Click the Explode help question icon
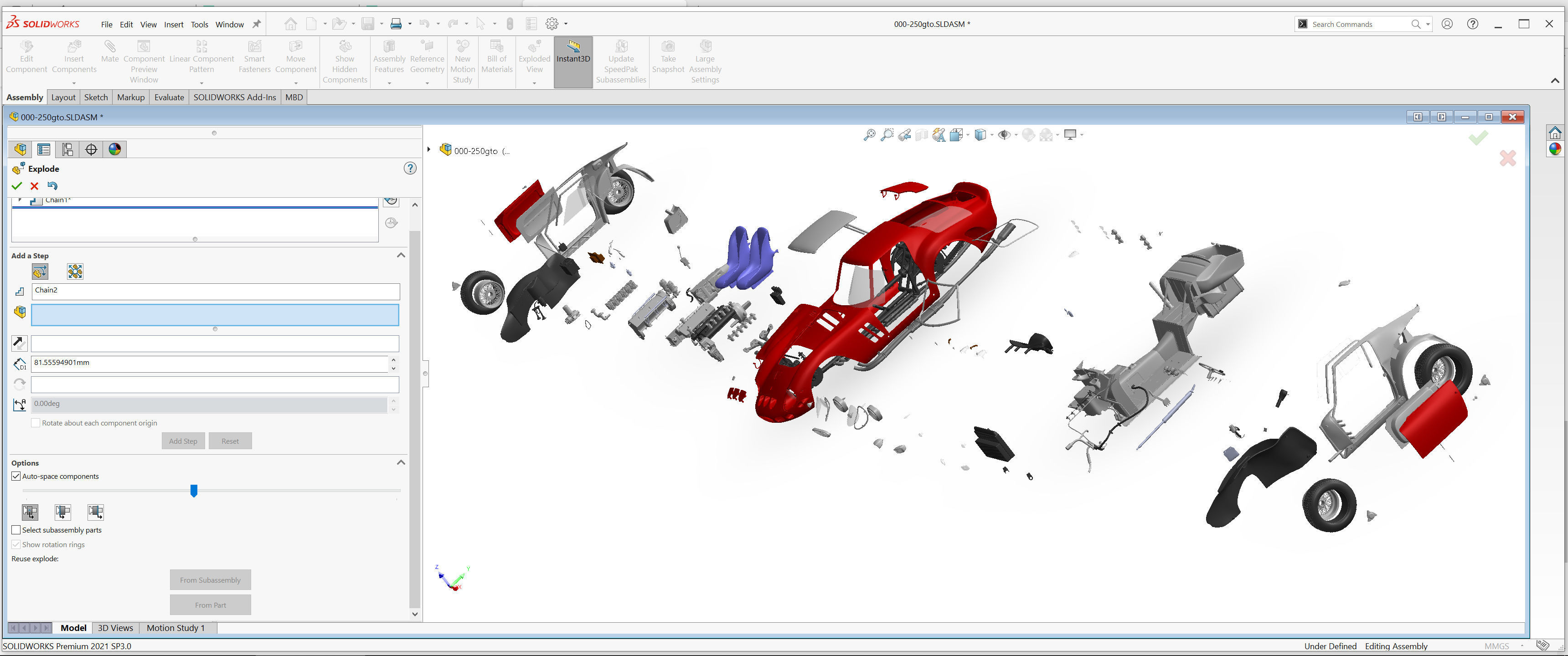This screenshot has width=1568, height=656. (410, 169)
